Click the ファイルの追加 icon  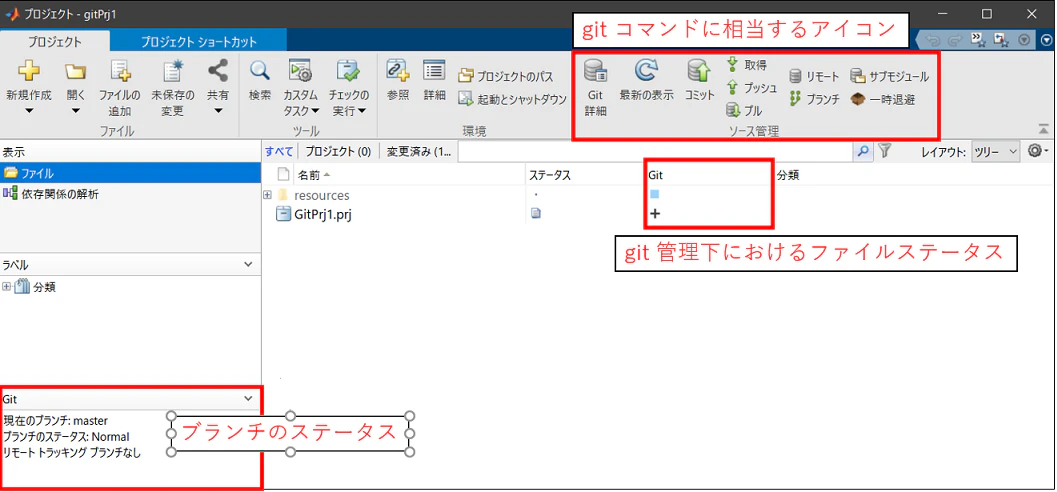pyautogui.click(x=120, y=71)
